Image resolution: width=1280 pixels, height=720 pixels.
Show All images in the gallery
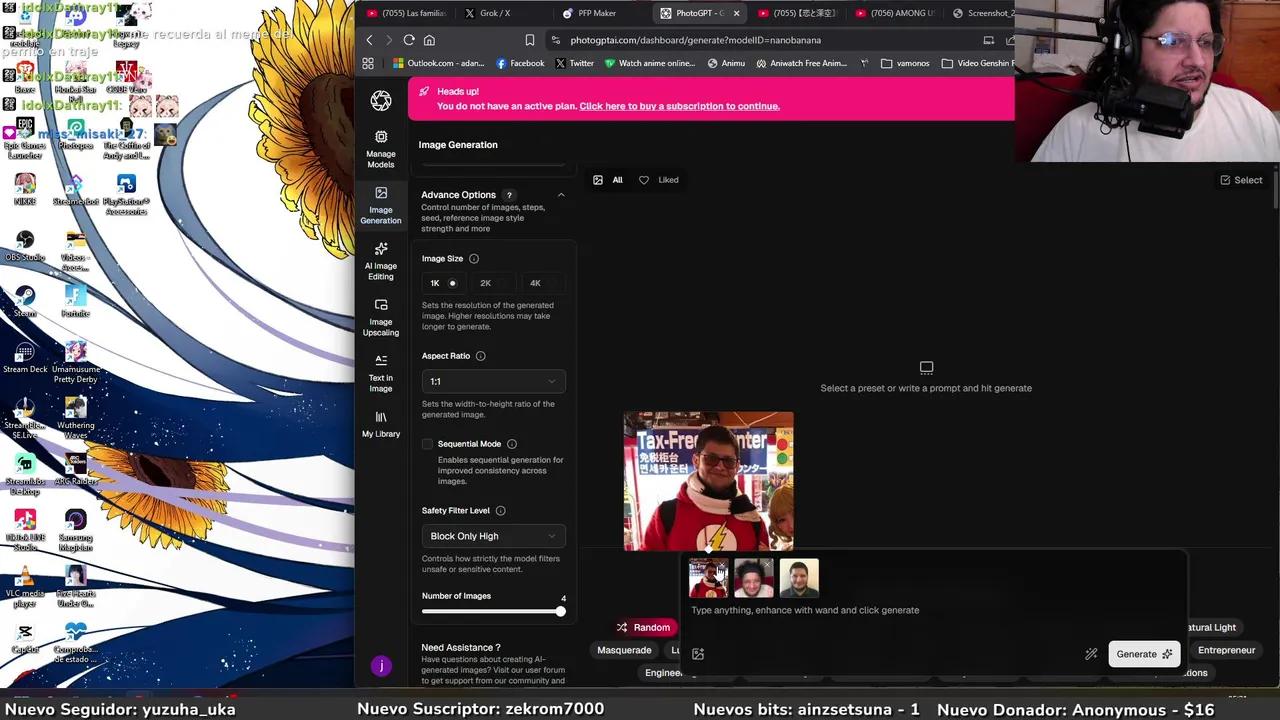608,180
